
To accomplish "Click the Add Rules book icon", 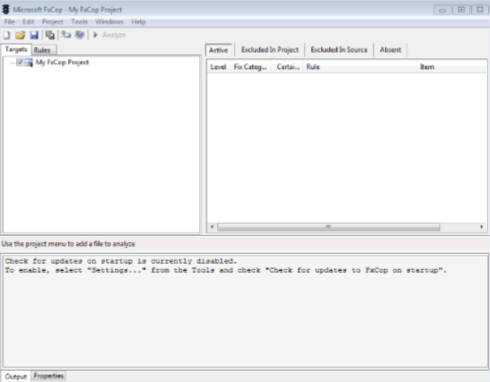I will pos(79,35).
